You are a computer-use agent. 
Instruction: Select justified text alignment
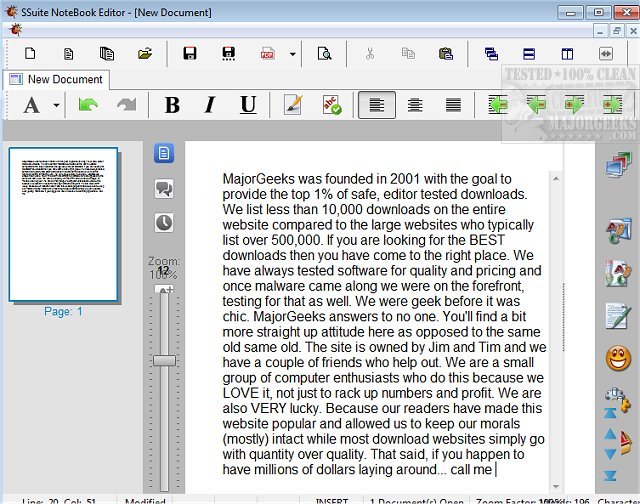coord(453,105)
